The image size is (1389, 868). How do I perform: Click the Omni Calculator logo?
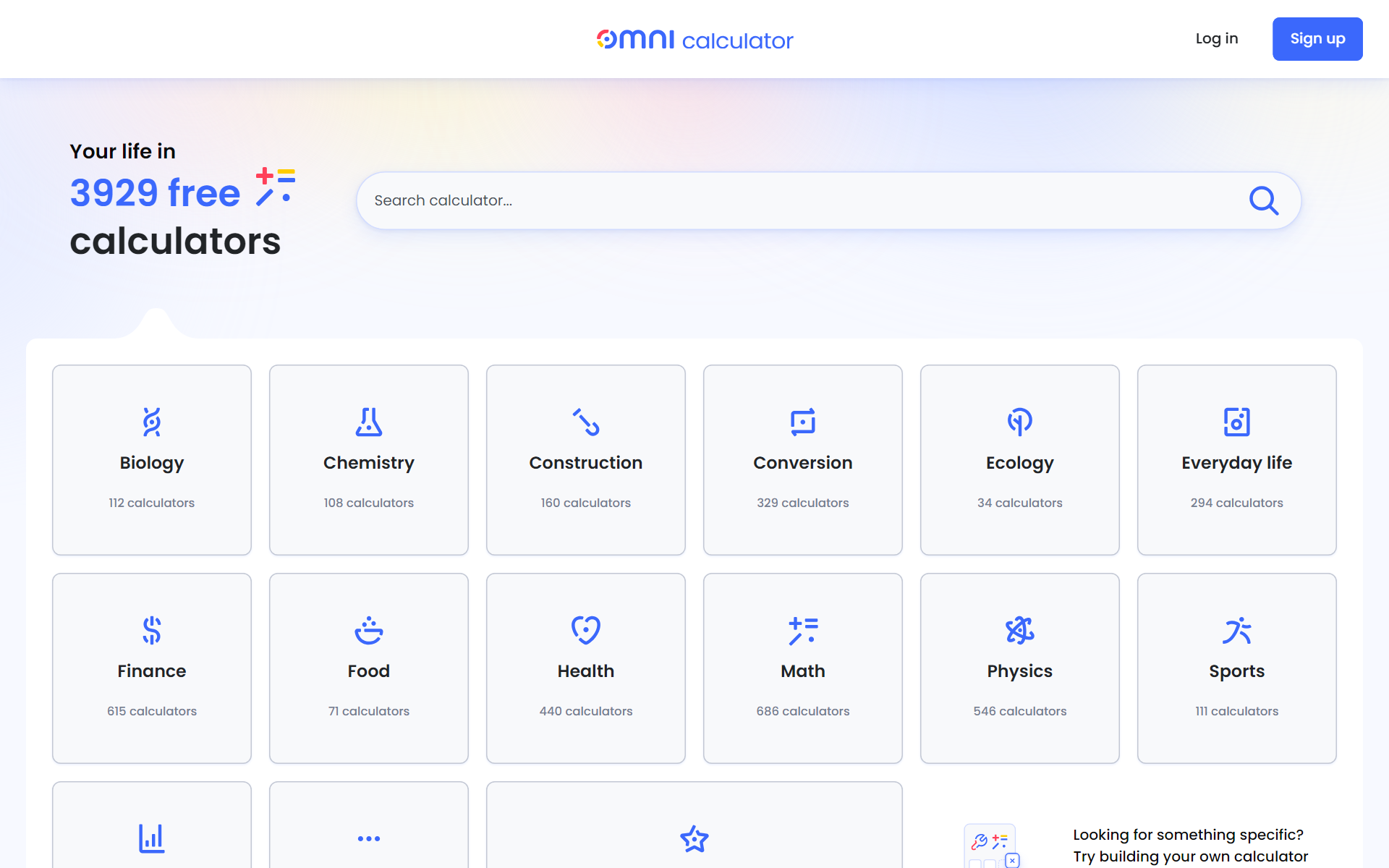(x=694, y=39)
